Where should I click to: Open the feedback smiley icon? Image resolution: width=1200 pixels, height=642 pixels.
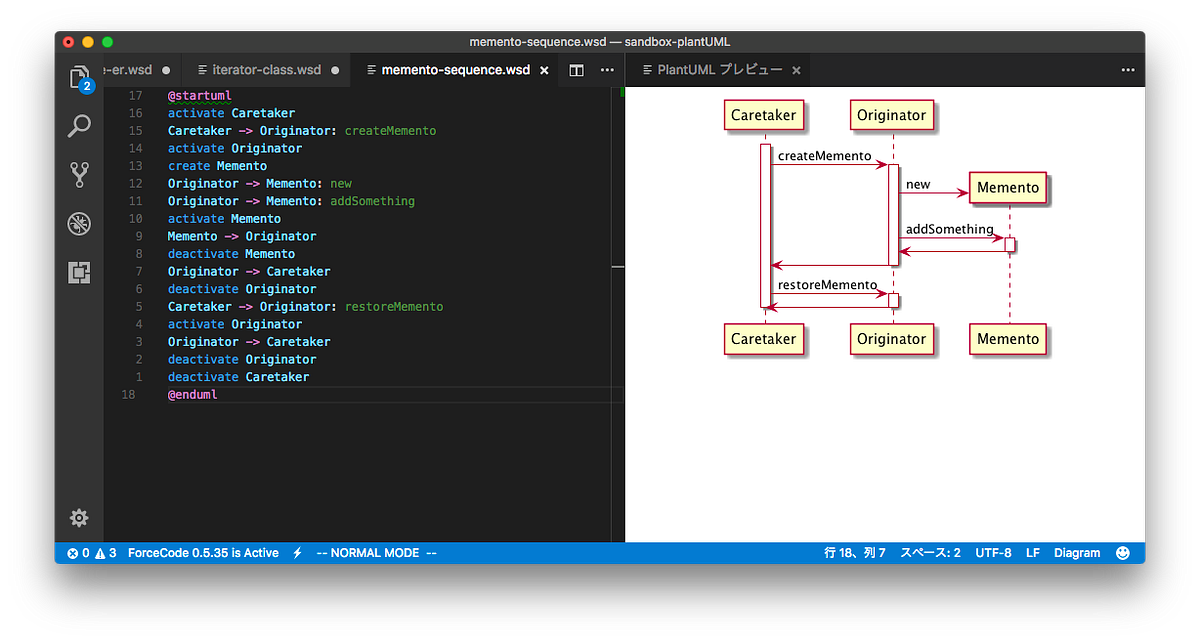pyautogui.click(x=1122, y=552)
